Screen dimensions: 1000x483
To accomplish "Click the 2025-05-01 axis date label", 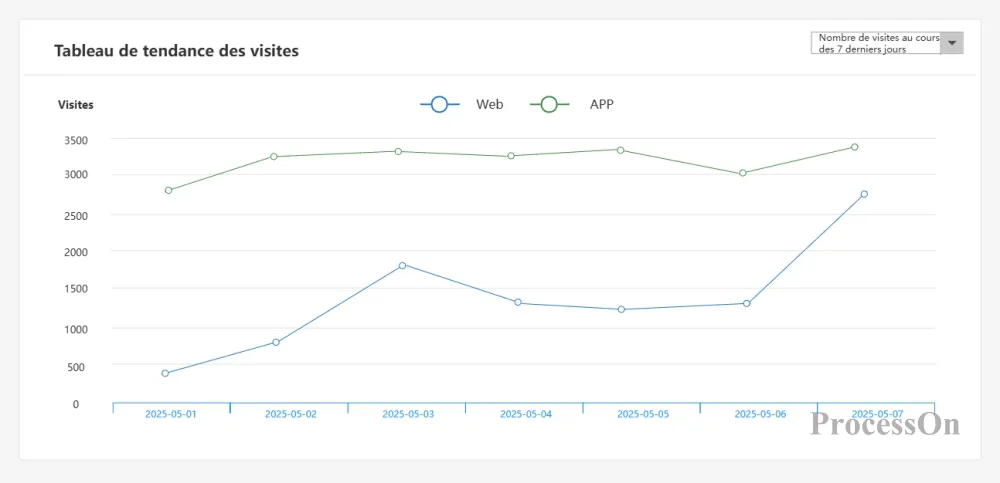I will 171,414.
